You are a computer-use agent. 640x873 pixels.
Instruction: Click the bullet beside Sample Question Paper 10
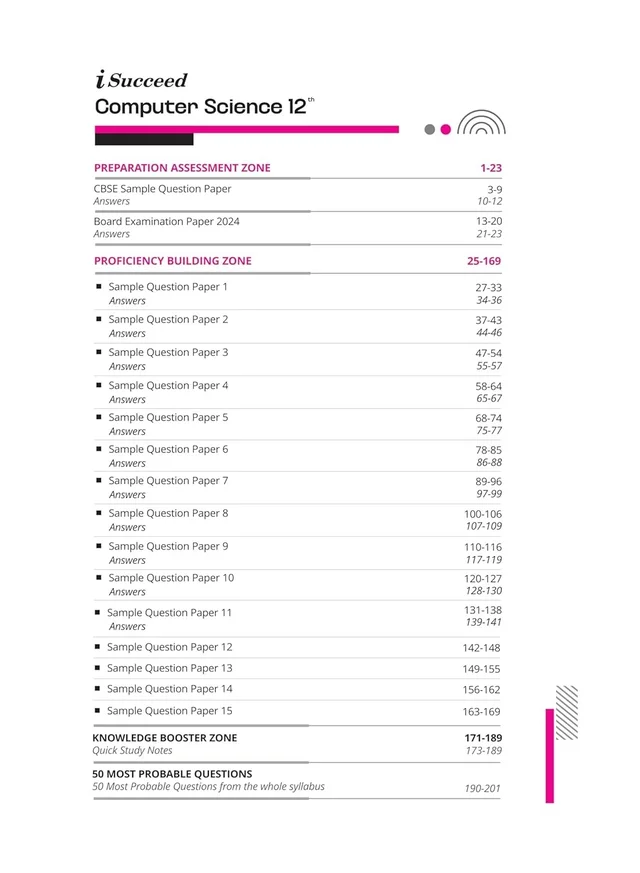pos(99,577)
